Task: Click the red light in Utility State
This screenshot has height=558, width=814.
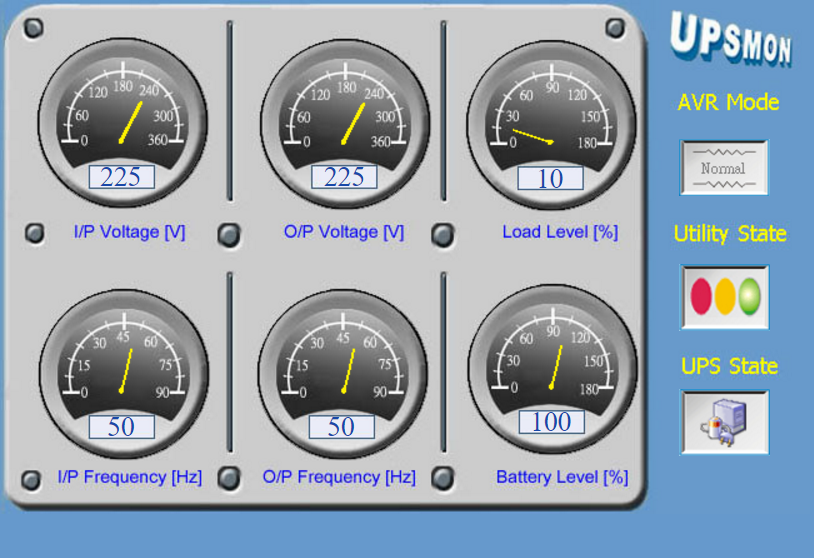Action: click(701, 296)
